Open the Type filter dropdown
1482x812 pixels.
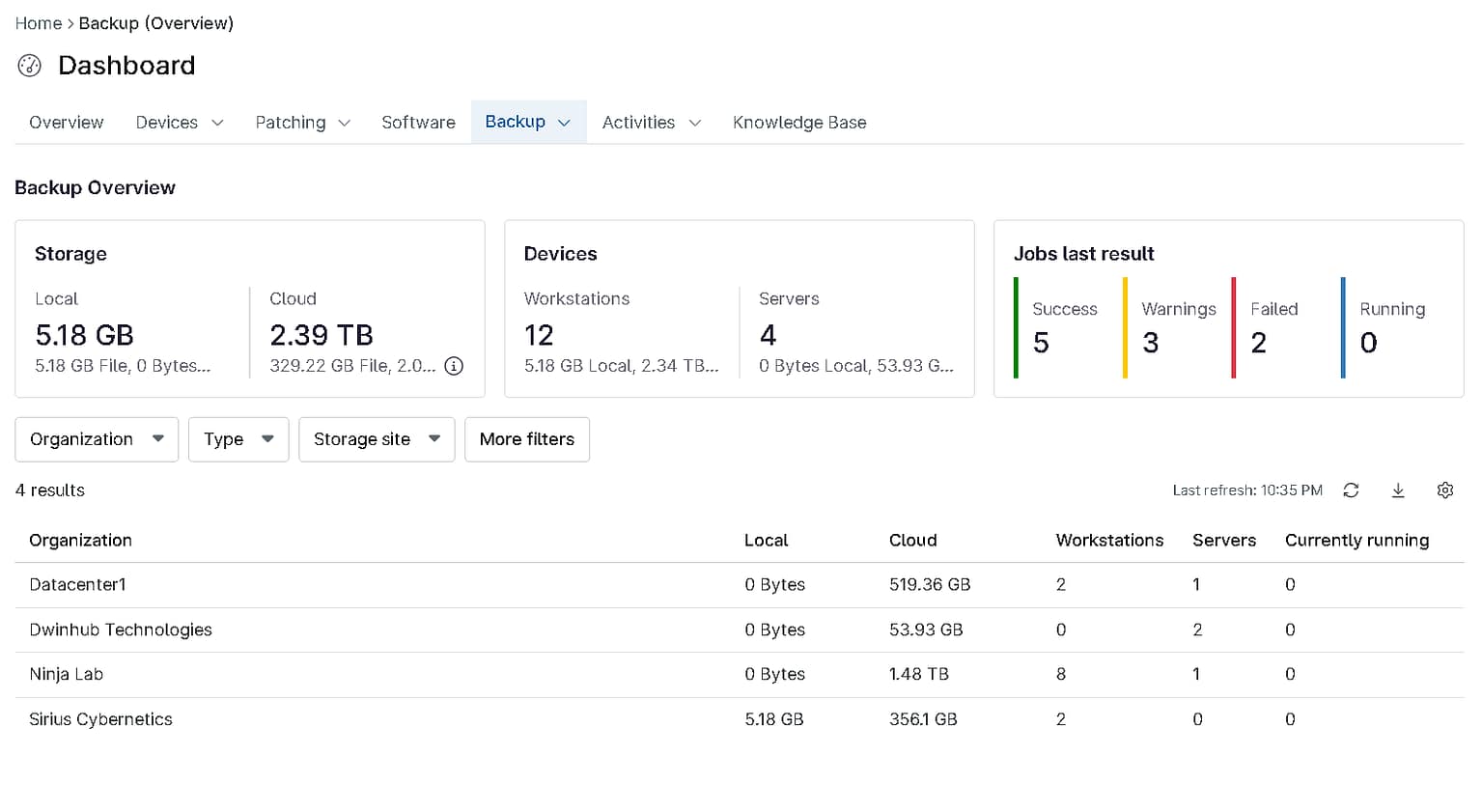tap(238, 439)
